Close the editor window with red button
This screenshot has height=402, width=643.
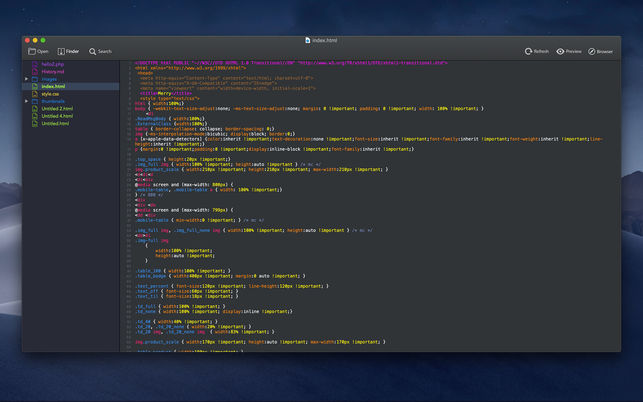[27, 40]
